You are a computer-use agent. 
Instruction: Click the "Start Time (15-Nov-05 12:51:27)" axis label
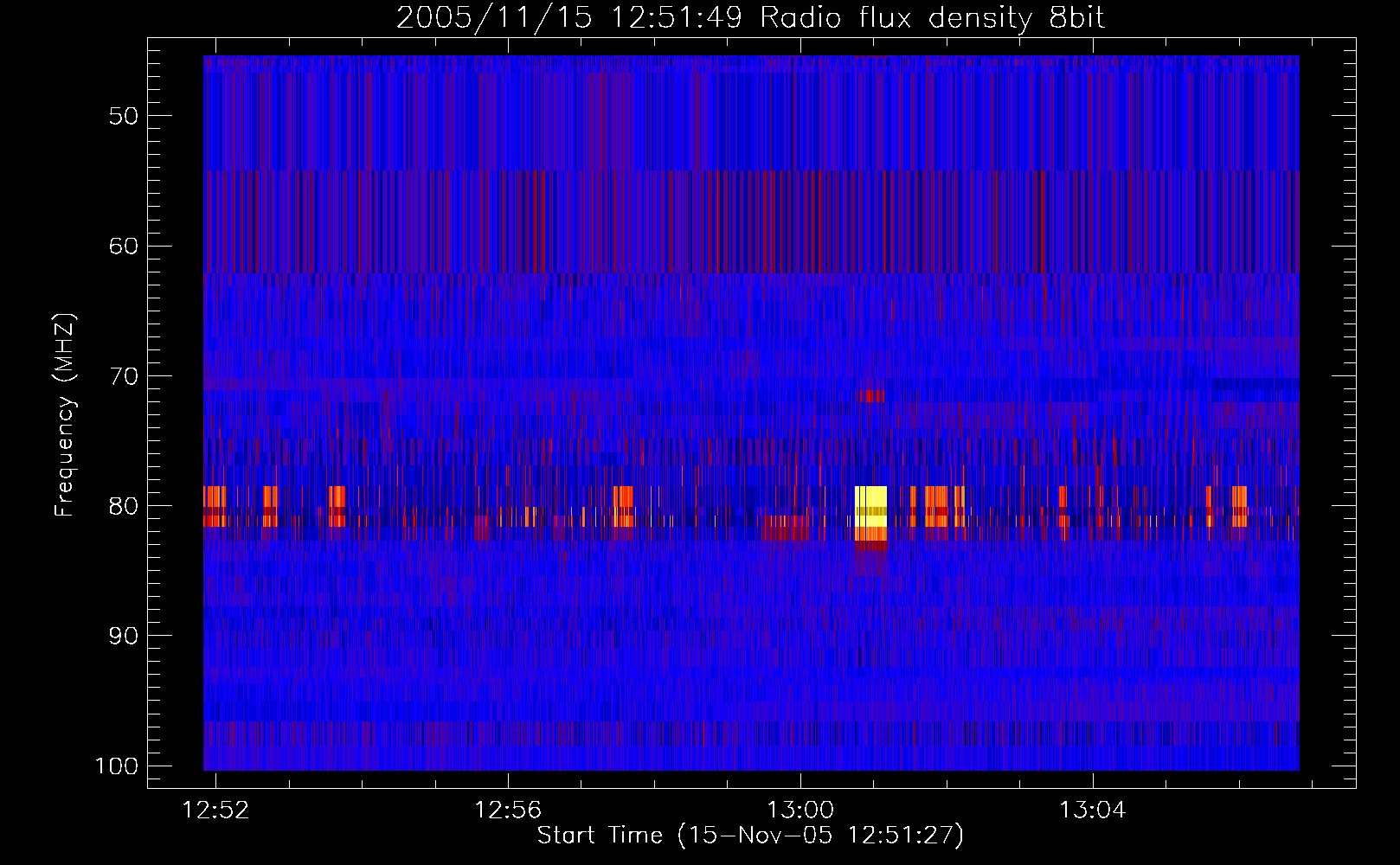click(750, 836)
